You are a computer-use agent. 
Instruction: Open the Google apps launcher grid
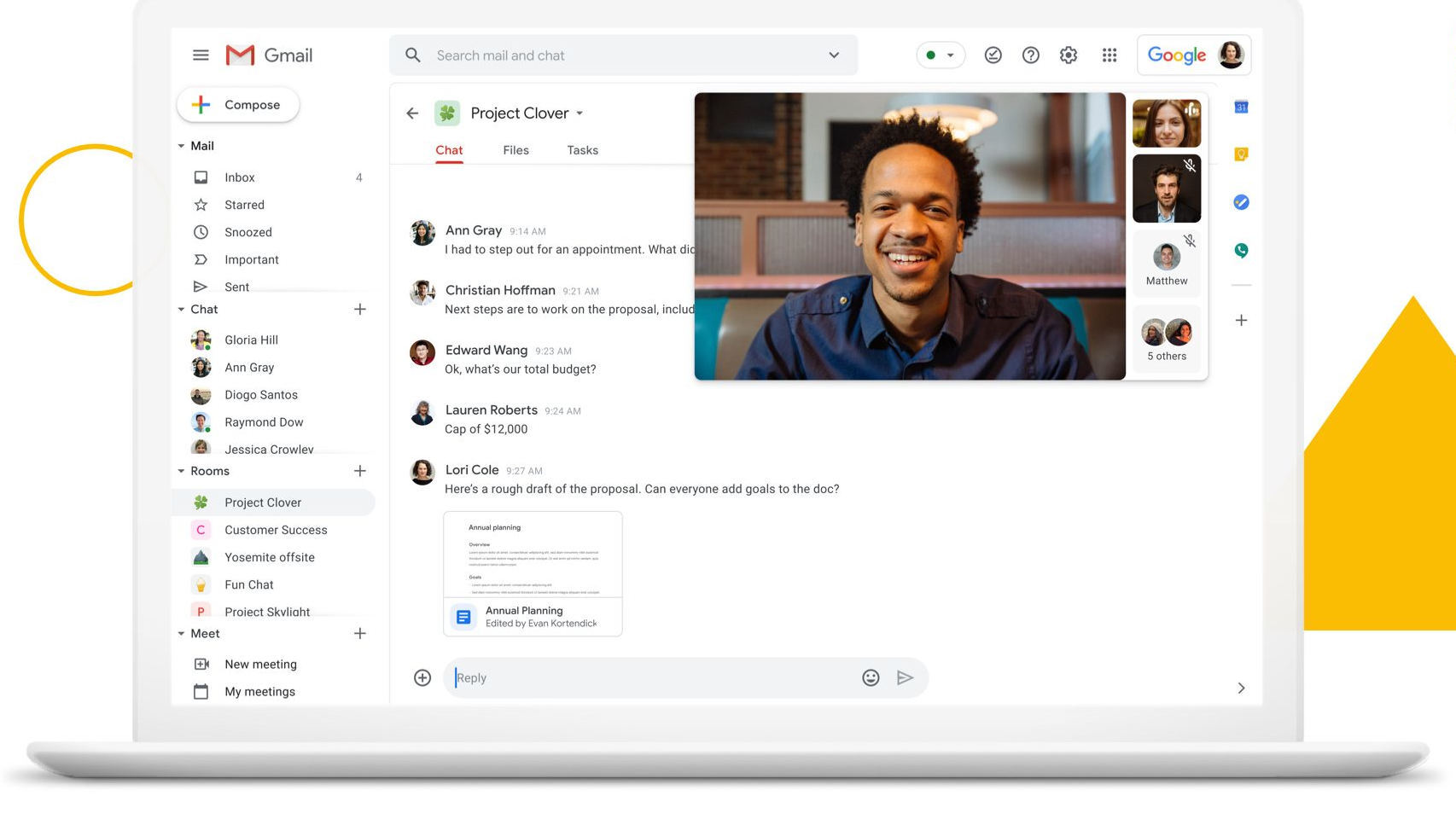(1109, 55)
